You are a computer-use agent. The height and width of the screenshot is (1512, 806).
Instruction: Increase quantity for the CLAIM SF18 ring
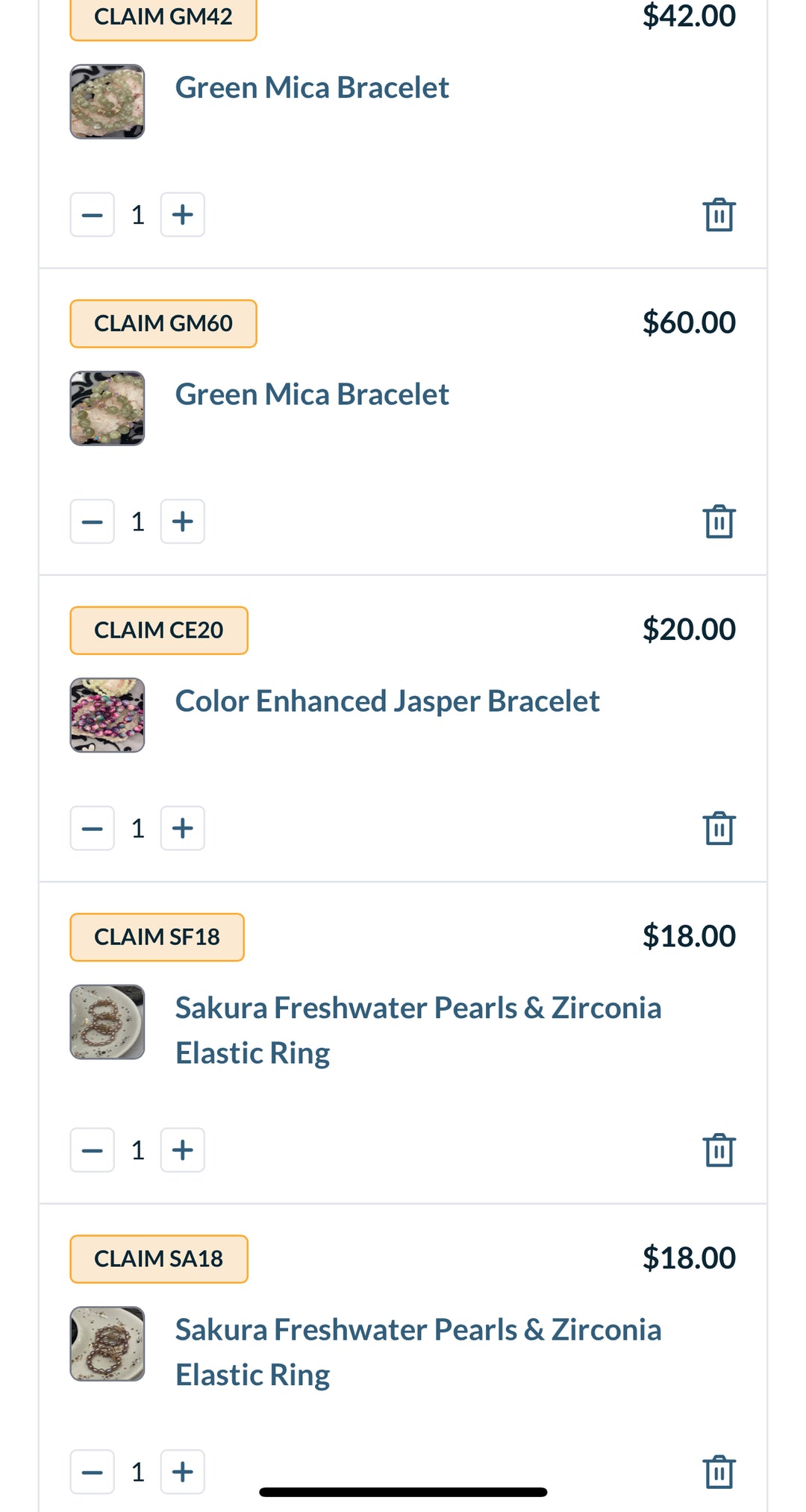[x=183, y=1150]
